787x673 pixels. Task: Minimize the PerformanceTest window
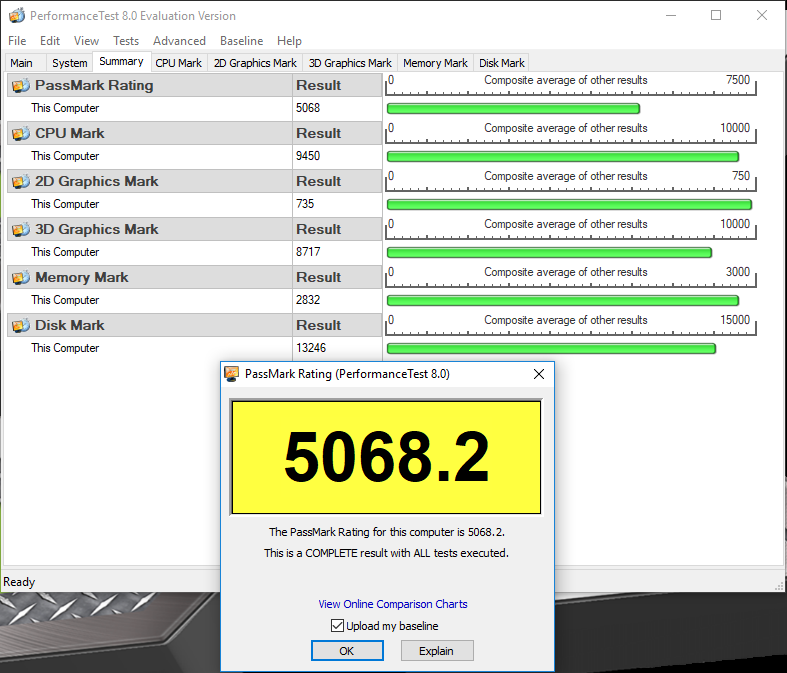click(671, 15)
